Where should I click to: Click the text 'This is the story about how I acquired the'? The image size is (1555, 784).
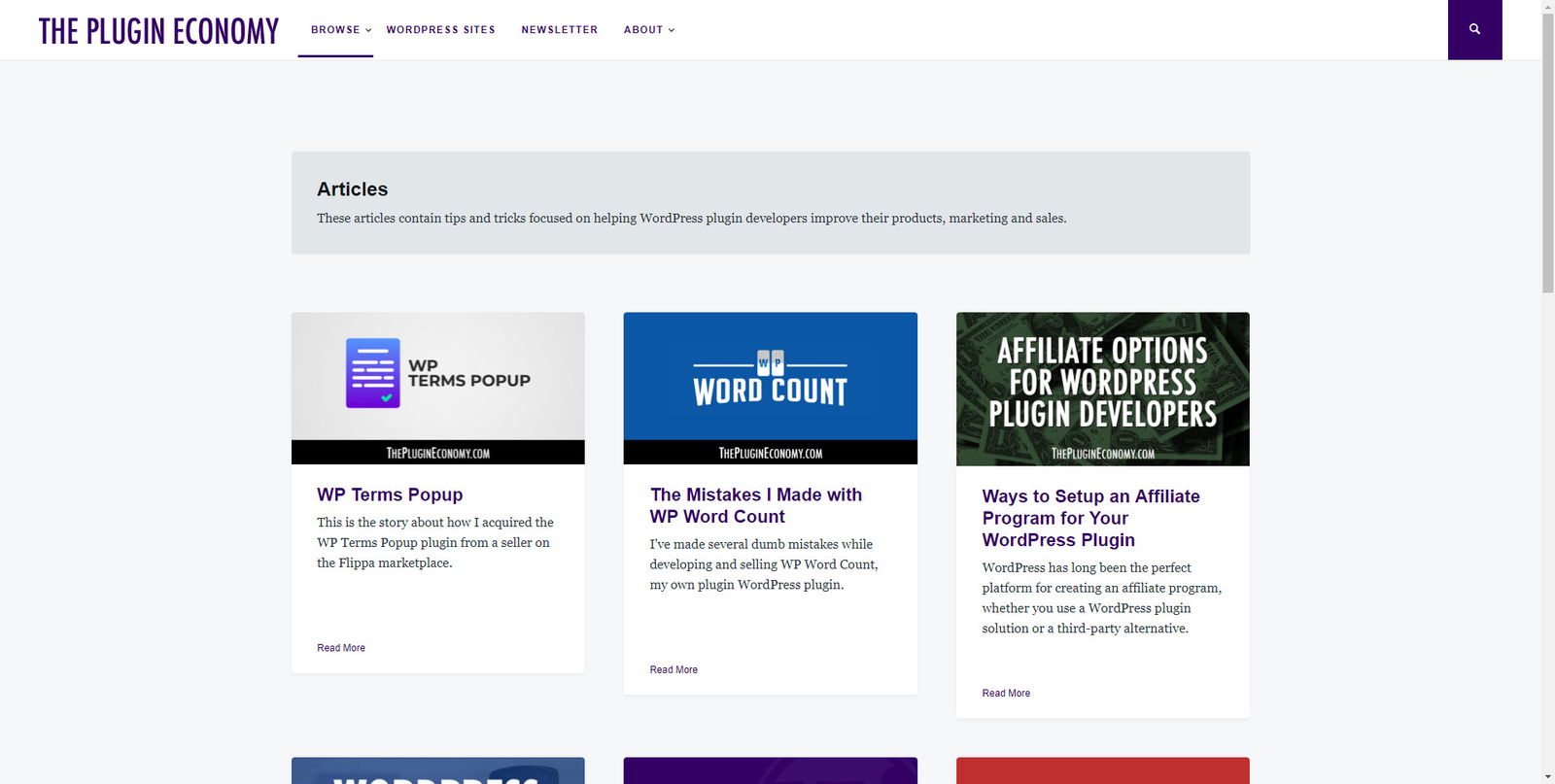point(435,523)
